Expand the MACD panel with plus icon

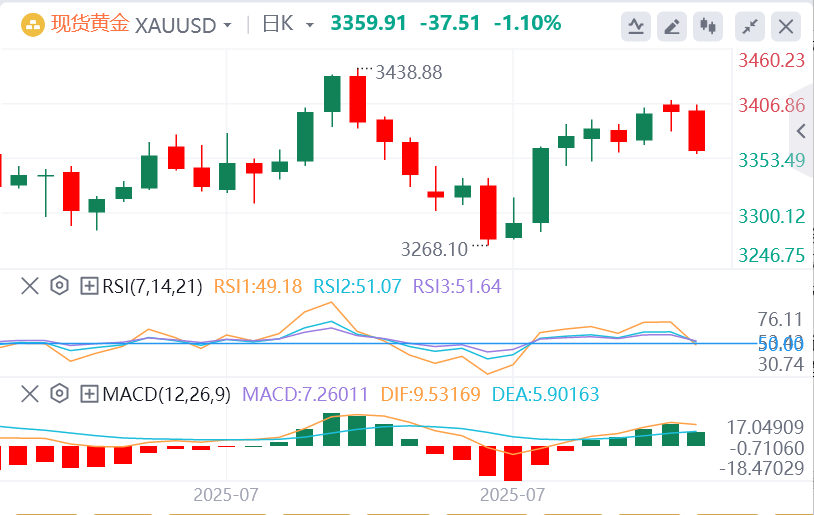89,394
